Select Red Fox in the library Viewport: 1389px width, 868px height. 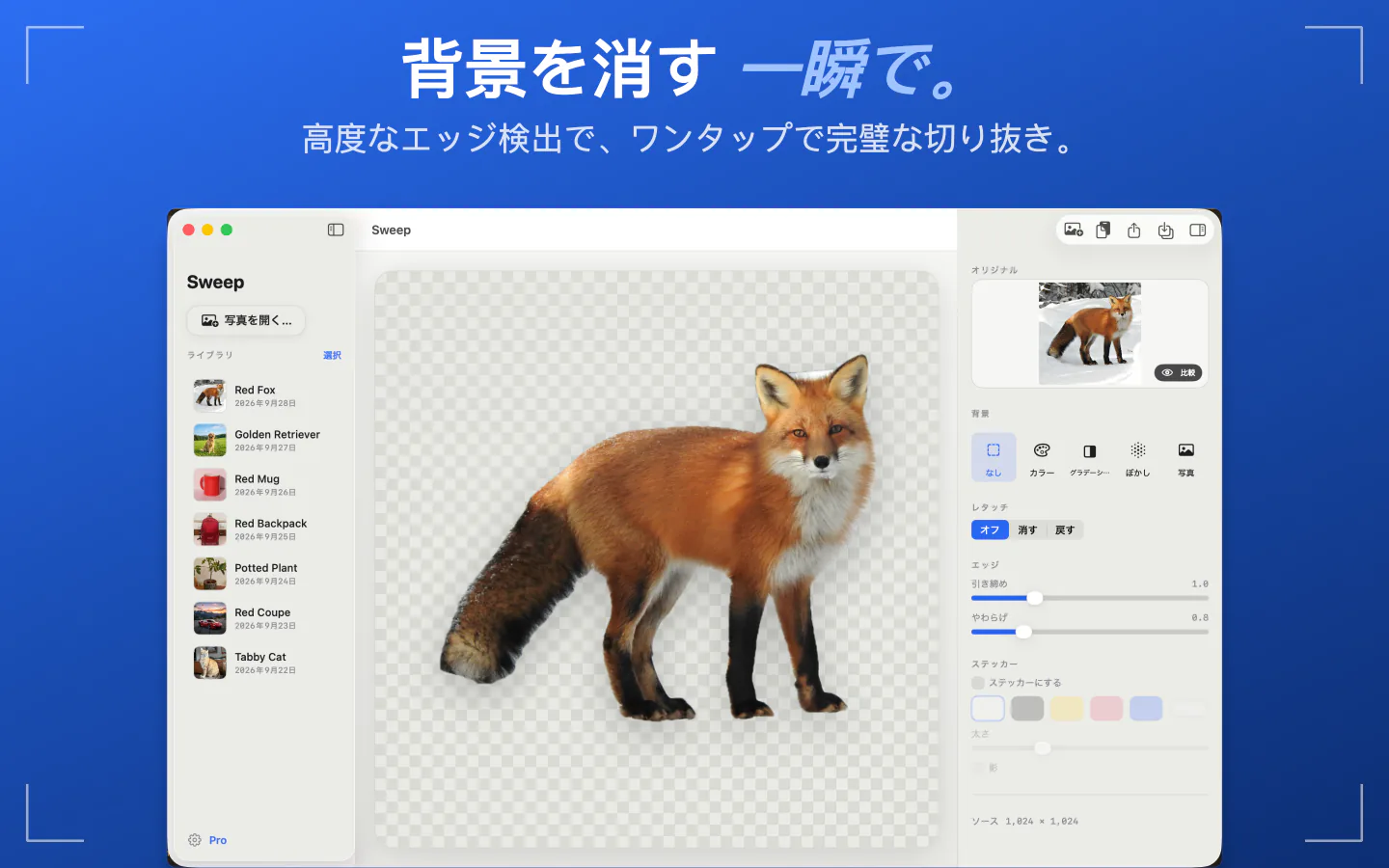coord(264,395)
